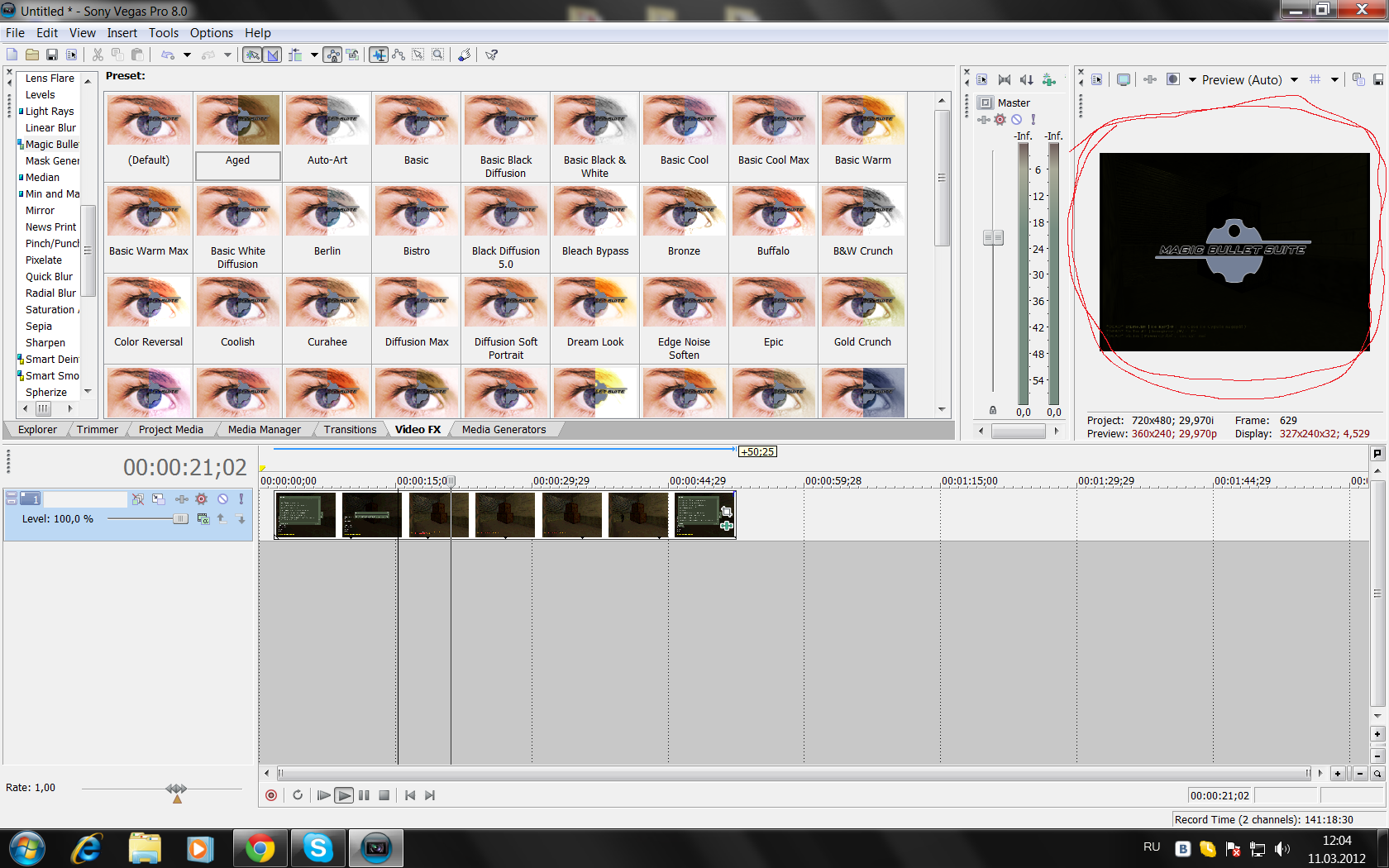The image size is (1389, 868).
Task: Open the Auto Ripple mode dropdown
Action: tap(314, 55)
